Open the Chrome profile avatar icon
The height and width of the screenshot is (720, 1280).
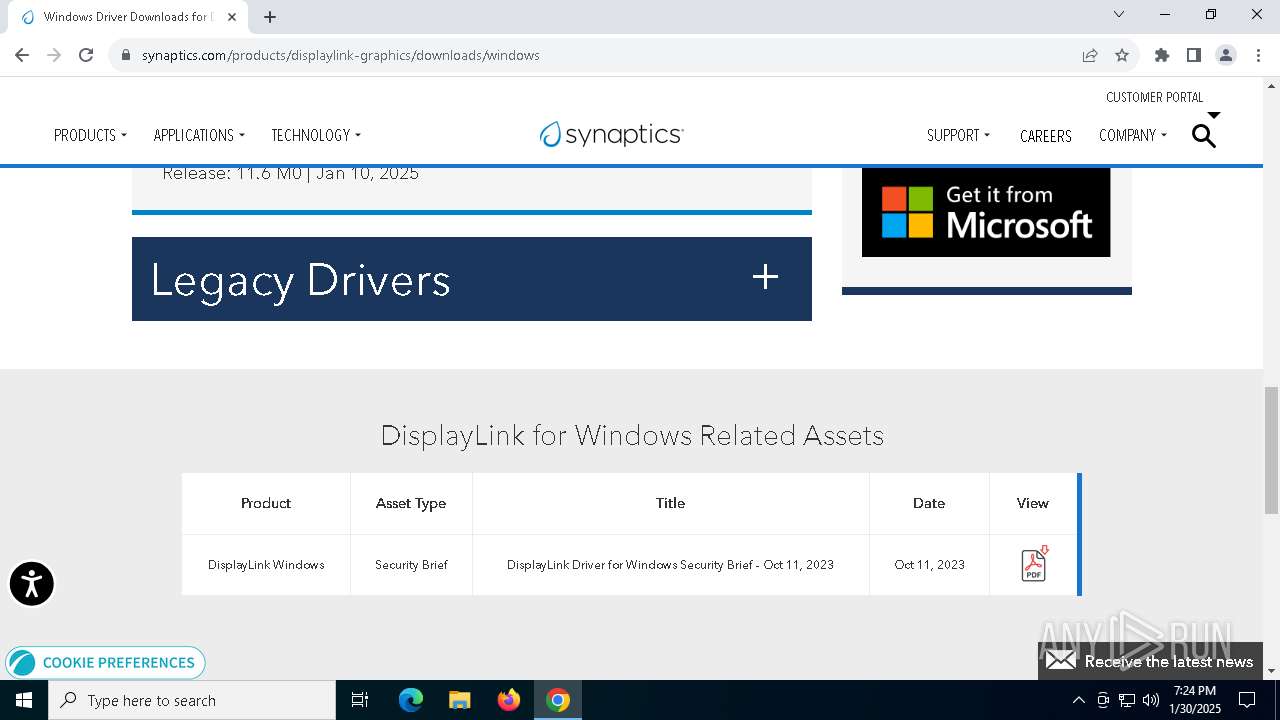1226,55
